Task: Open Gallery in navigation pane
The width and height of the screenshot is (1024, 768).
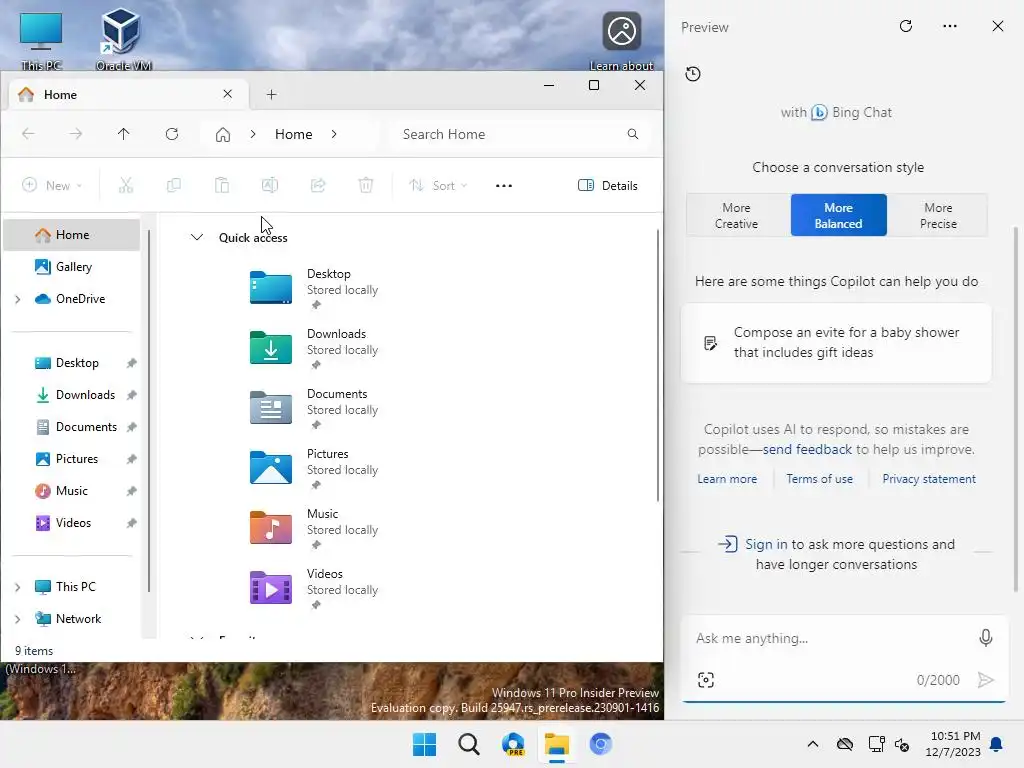Action: (x=72, y=267)
